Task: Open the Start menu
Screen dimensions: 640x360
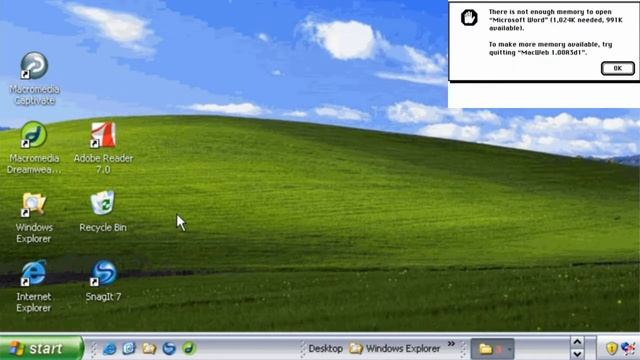Action: [41, 348]
